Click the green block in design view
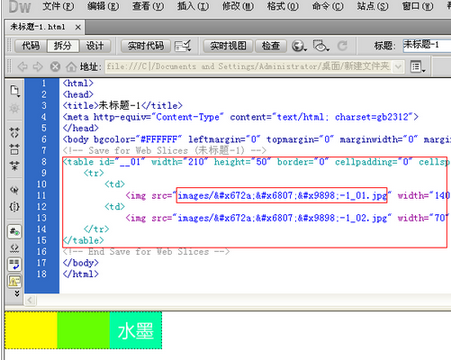The image size is (451, 360). click(x=83, y=330)
